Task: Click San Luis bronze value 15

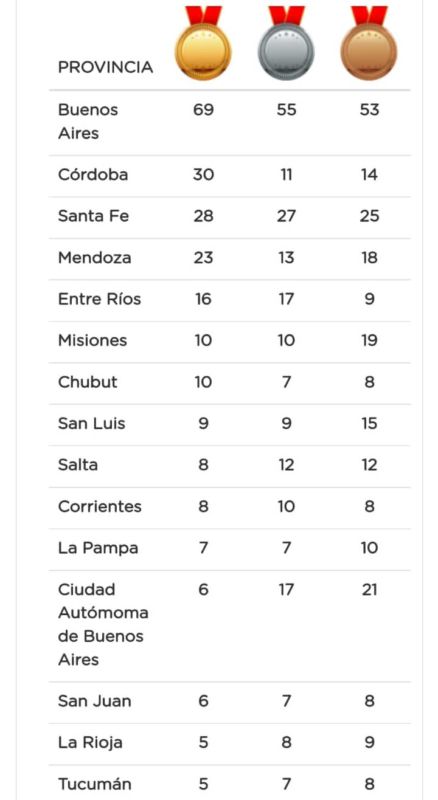Action: point(369,423)
